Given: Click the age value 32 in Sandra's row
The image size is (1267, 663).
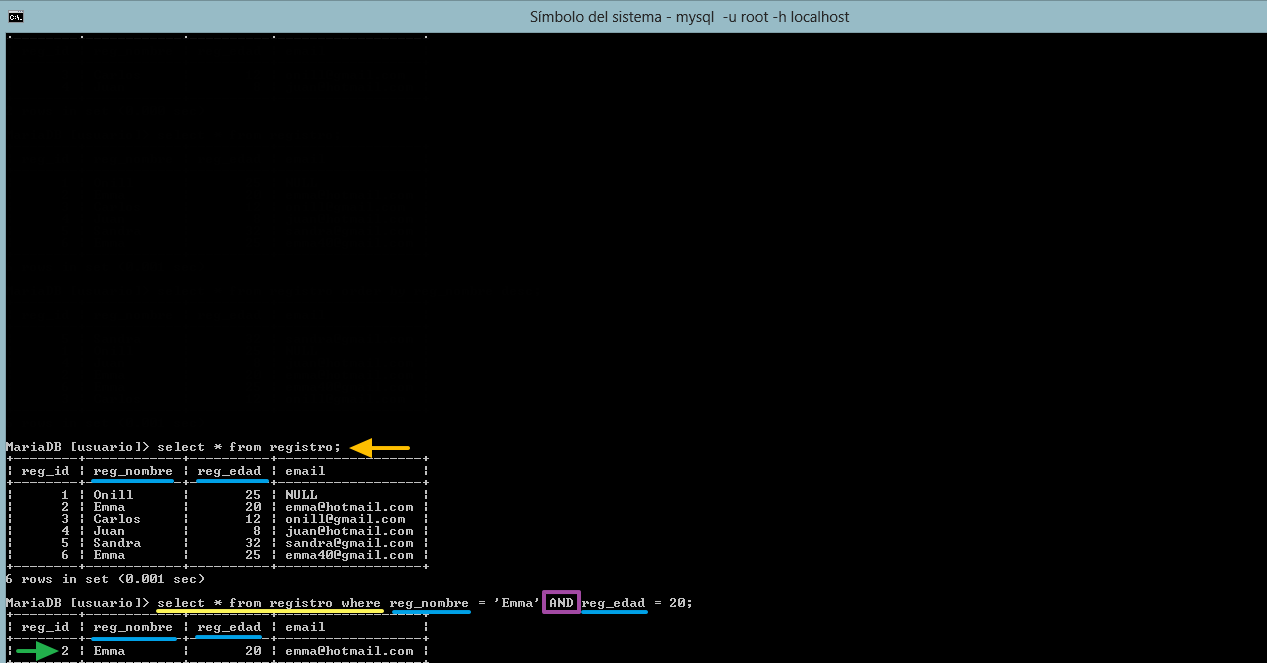Looking at the screenshot, I should 253,543.
